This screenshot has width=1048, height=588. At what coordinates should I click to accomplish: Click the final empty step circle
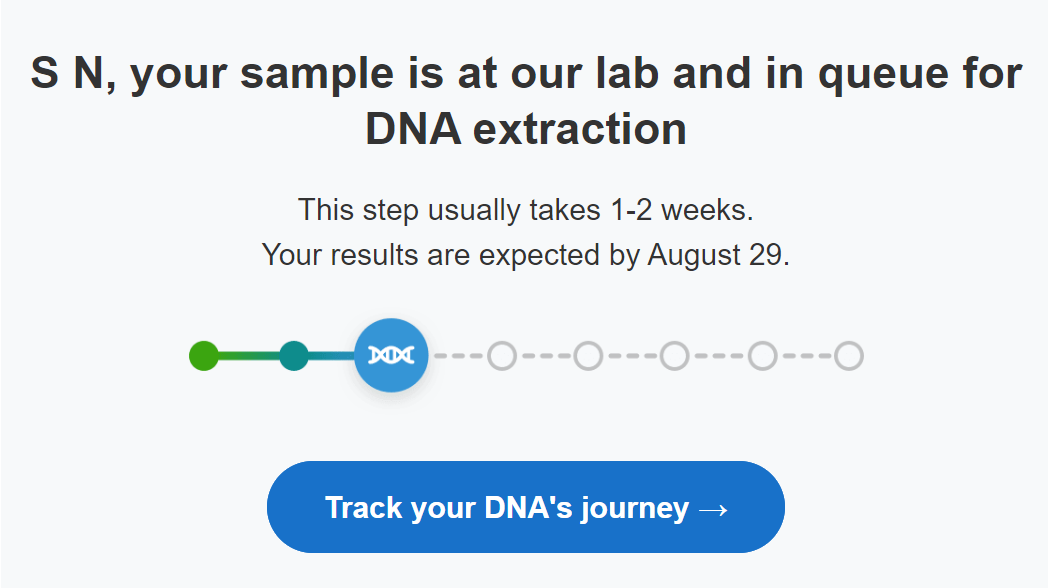coord(849,355)
